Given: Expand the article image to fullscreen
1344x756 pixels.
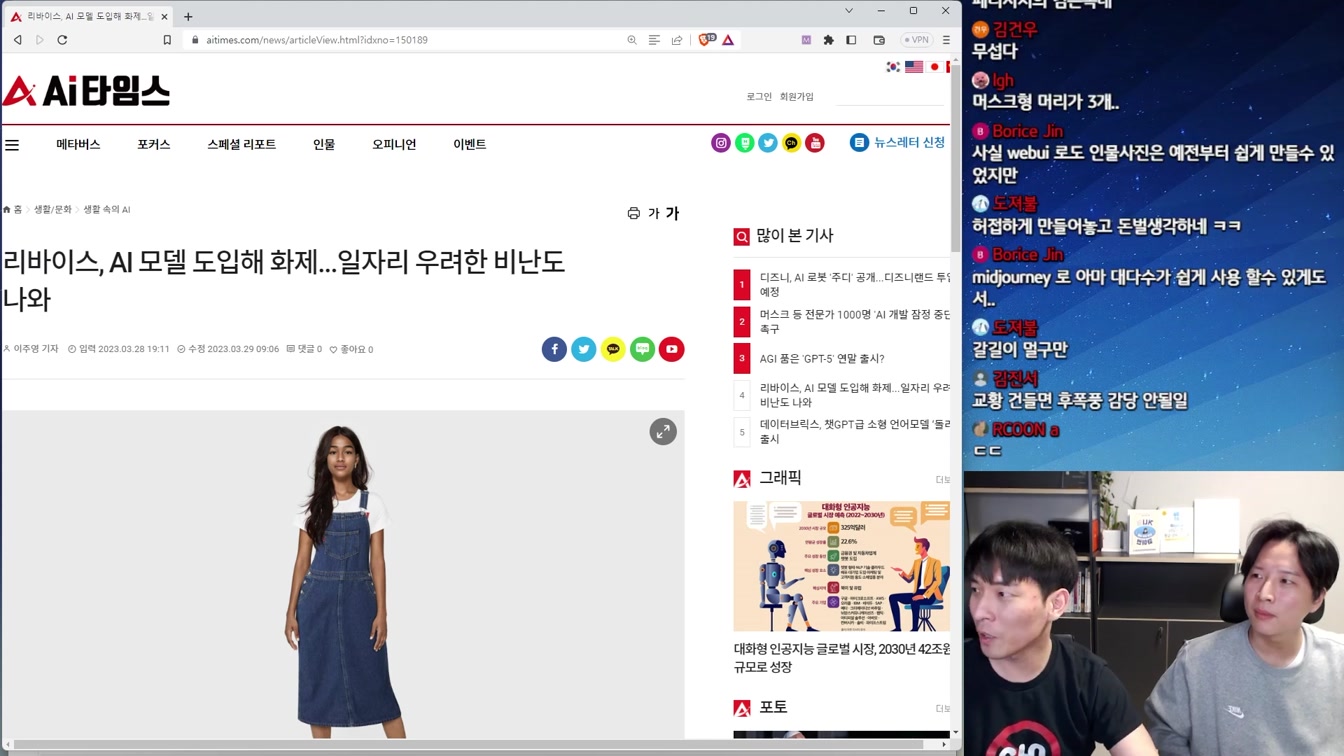Looking at the screenshot, I should pyautogui.click(x=663, y=432).
